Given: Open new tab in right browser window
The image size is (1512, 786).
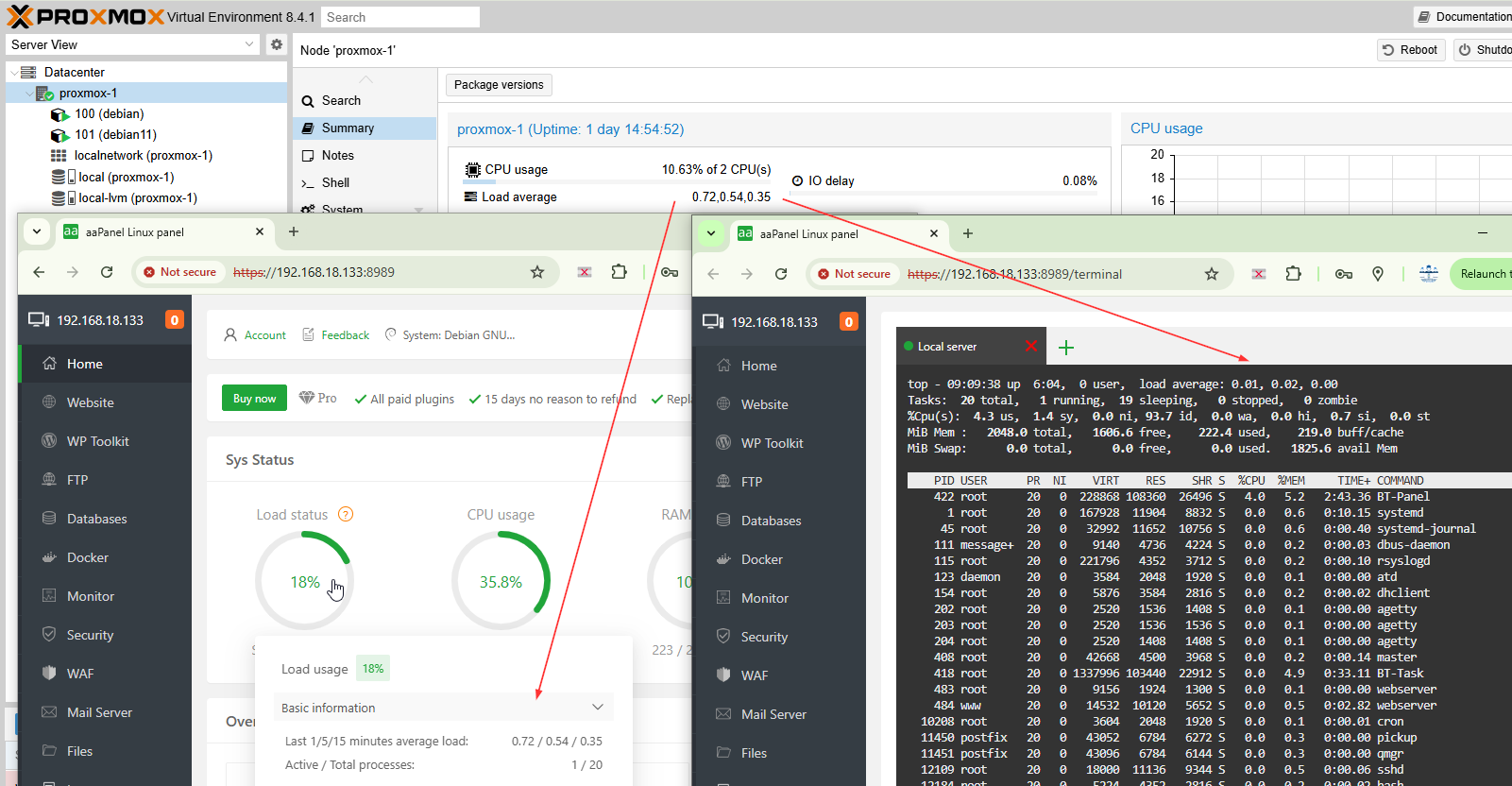Looking at the screenshot, I should [968, 233].
